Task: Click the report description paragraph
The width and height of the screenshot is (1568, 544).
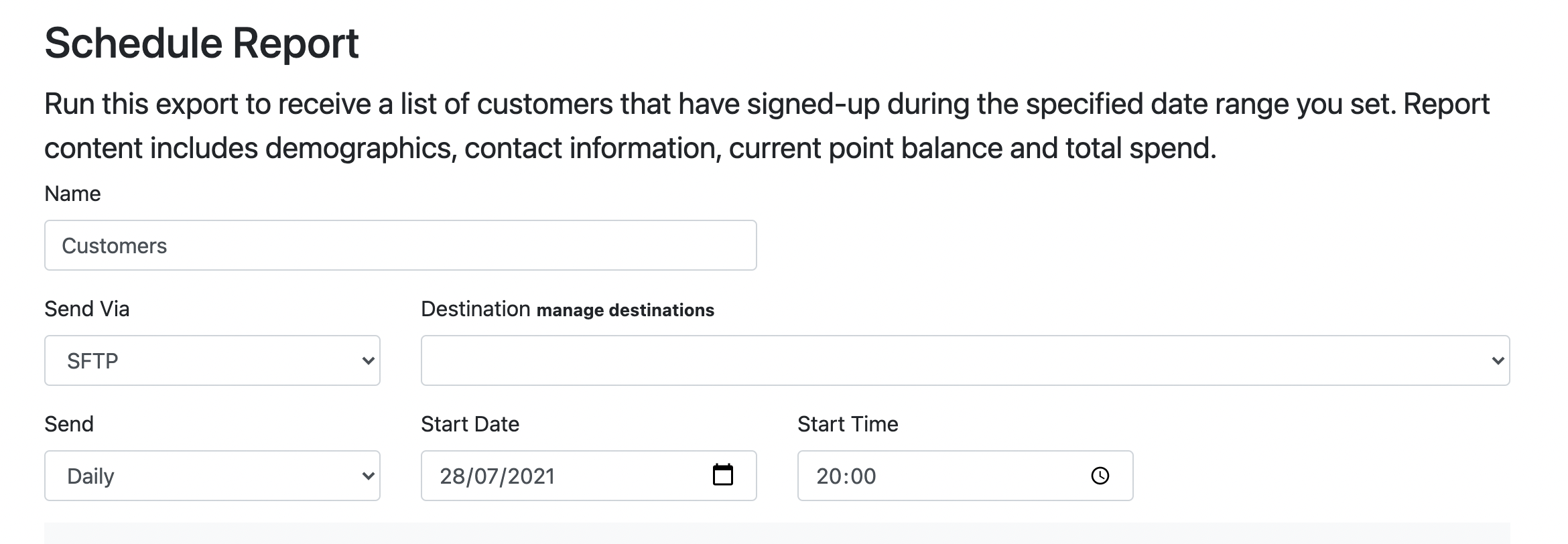Action: [x=767, y=126]
